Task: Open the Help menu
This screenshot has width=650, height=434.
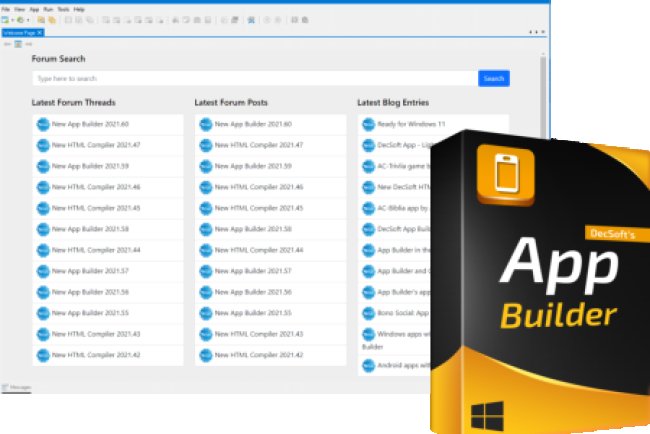Action: pyautogui.click(x=79, y=9)
